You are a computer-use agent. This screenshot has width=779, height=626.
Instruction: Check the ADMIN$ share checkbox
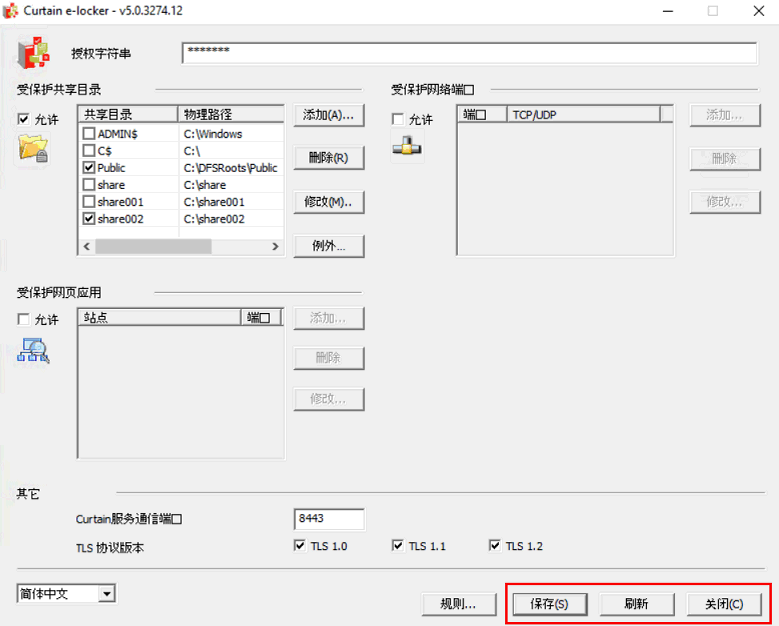[89, 133]
